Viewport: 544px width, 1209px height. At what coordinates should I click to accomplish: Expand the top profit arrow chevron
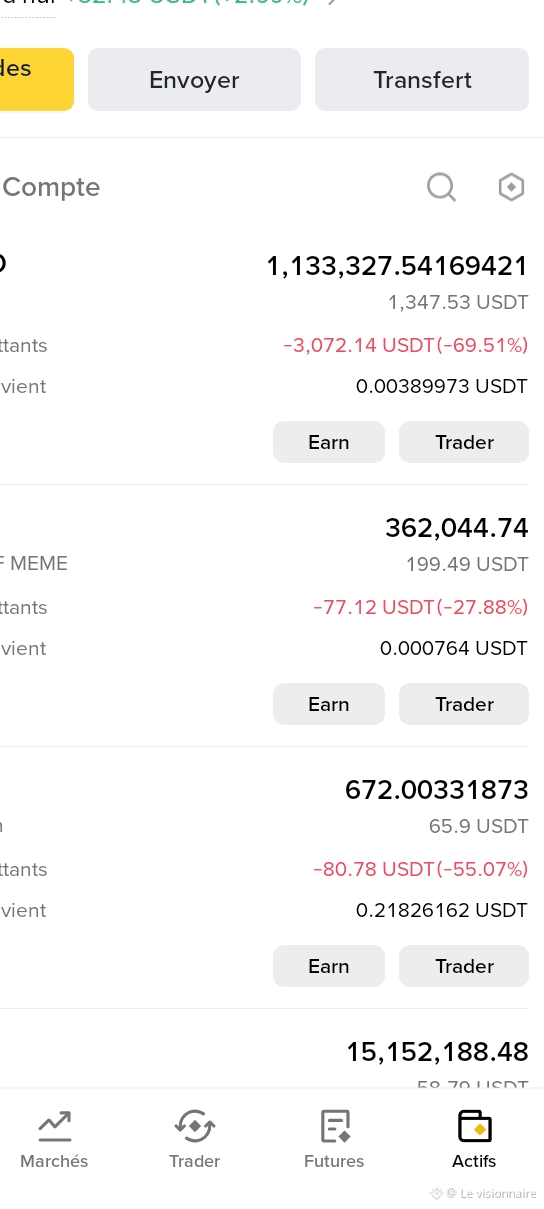(x=333, y=2)
